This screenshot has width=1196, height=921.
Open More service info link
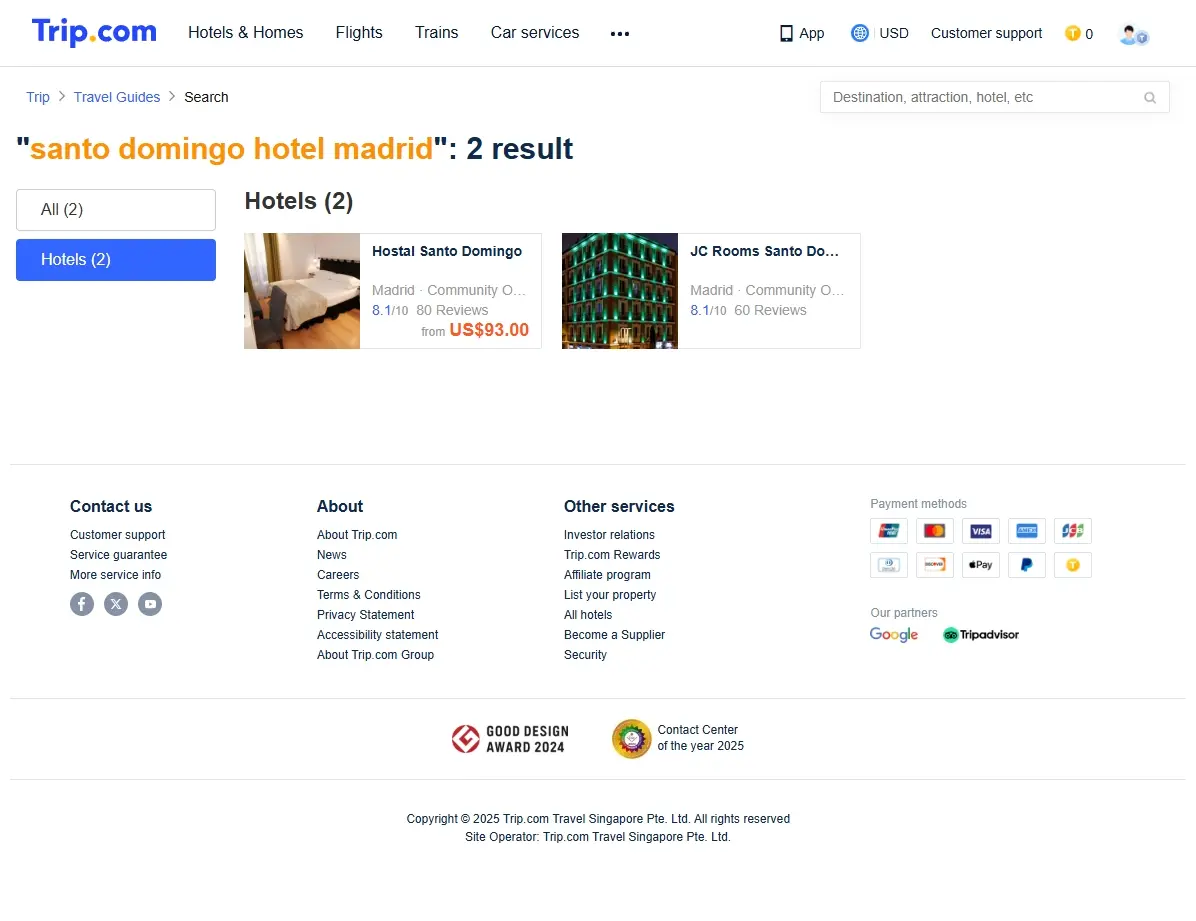[x=115, y=575]
